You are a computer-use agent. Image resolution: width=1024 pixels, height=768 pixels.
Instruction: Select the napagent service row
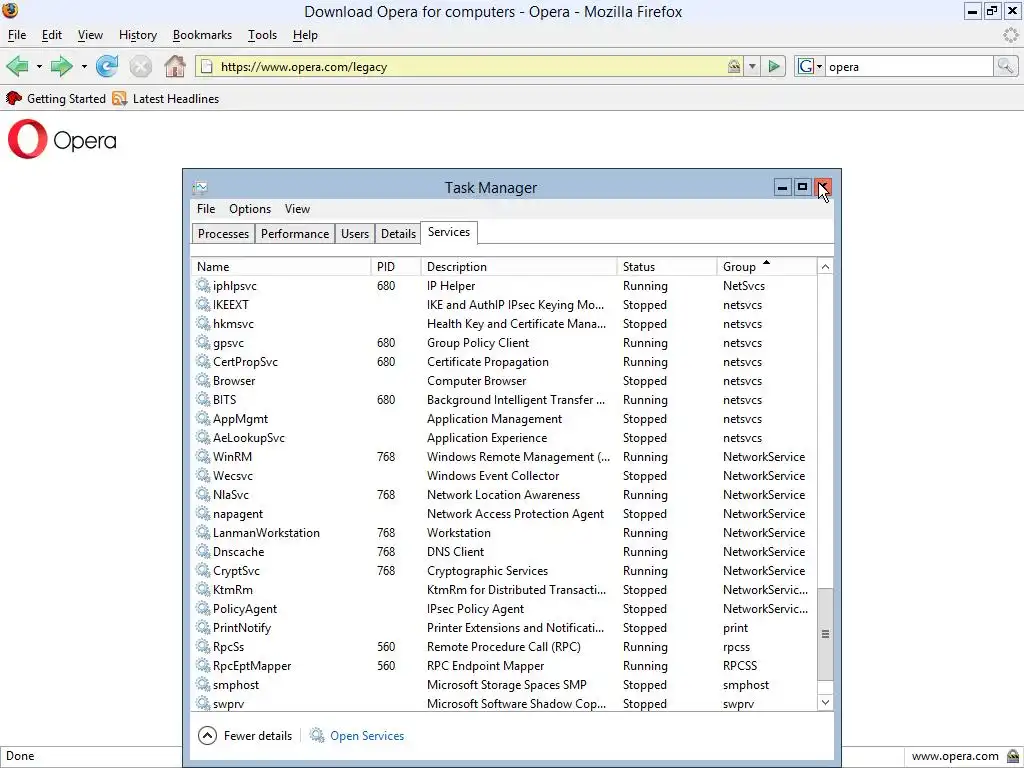coord(504,514)
